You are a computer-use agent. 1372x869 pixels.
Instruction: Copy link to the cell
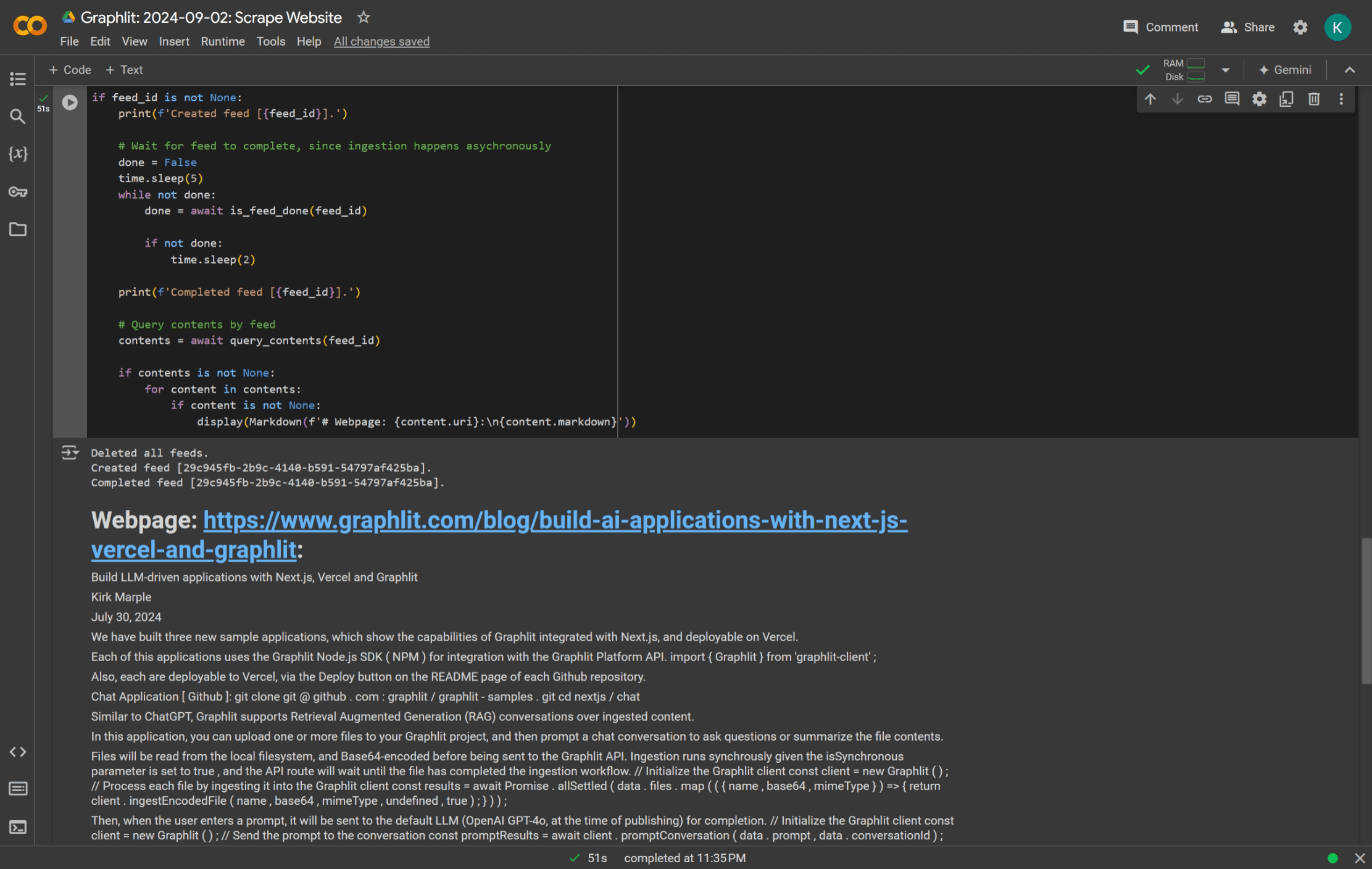[1204, 99]
